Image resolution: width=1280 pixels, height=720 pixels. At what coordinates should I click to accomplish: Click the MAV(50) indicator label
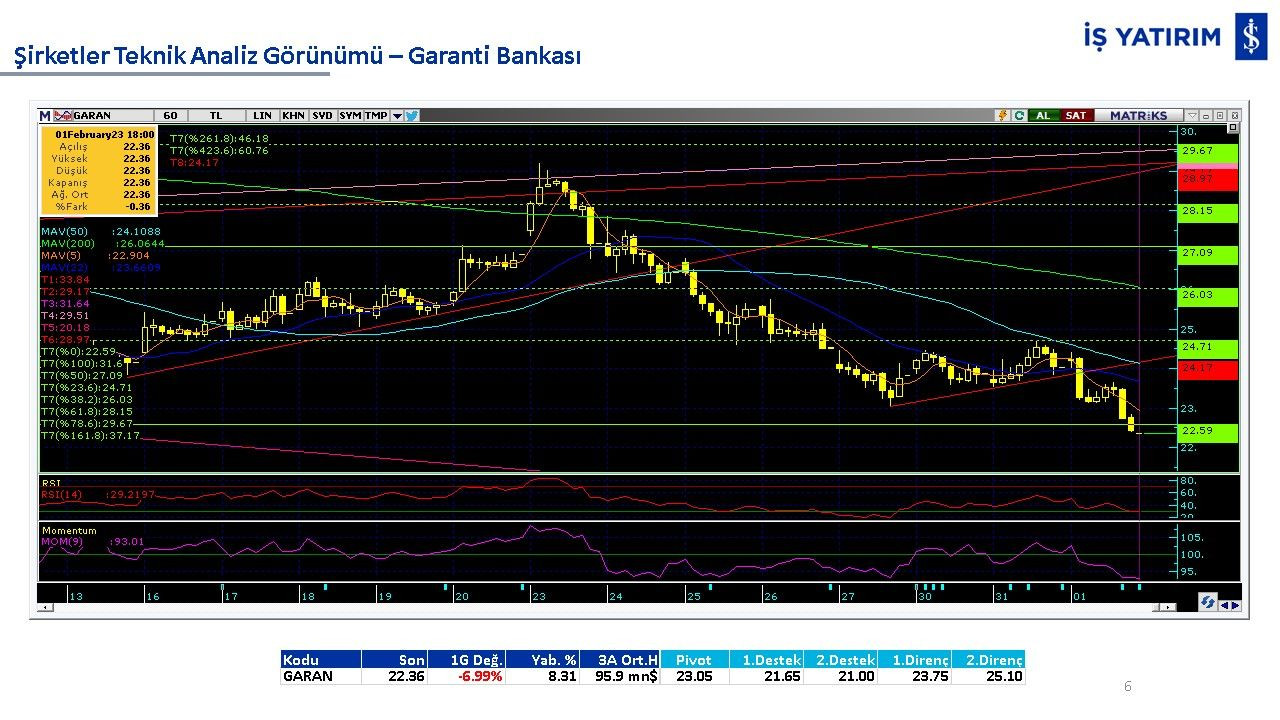pos(100,231)
